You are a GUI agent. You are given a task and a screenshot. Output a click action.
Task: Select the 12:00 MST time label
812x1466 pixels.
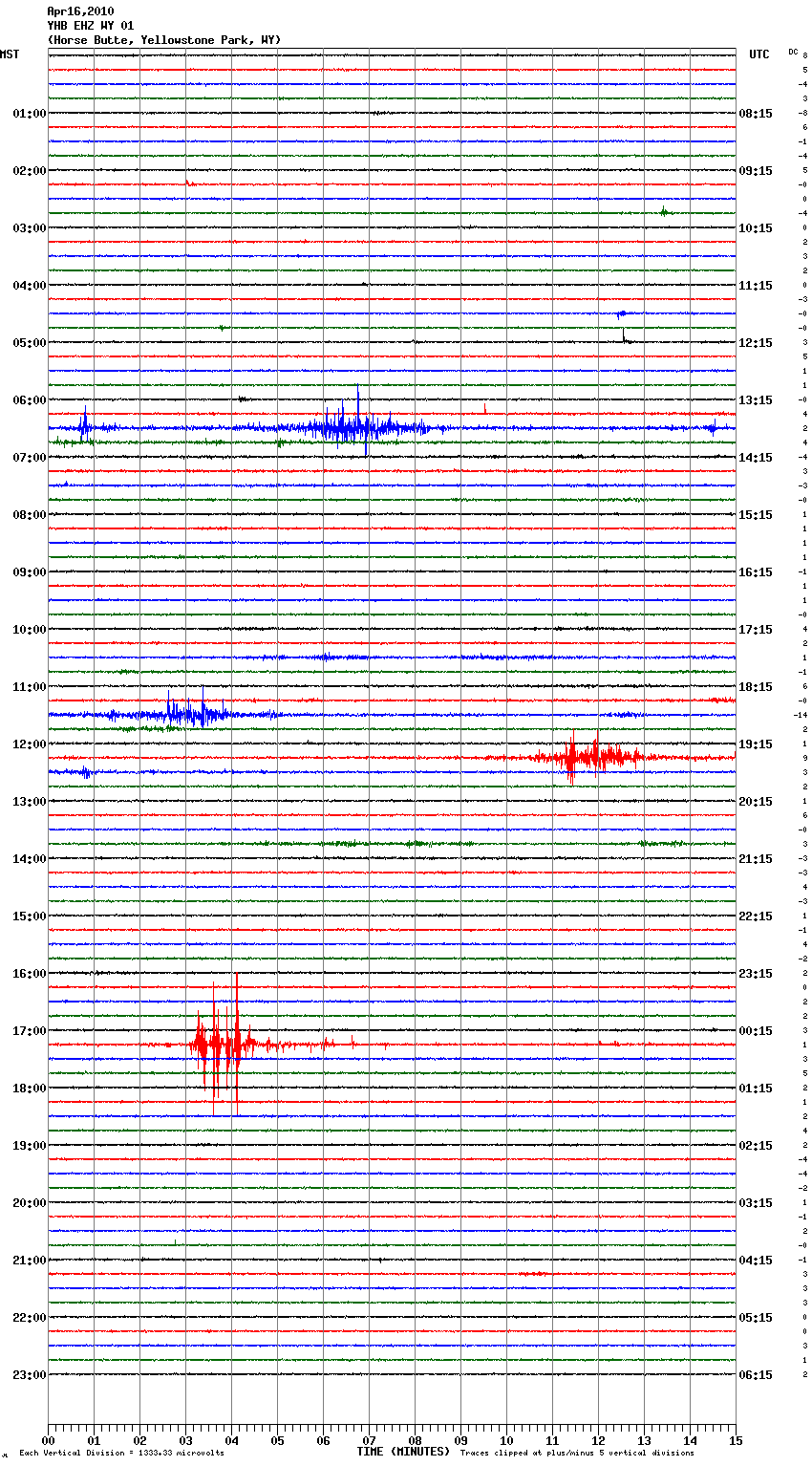[x=30, y=744]
